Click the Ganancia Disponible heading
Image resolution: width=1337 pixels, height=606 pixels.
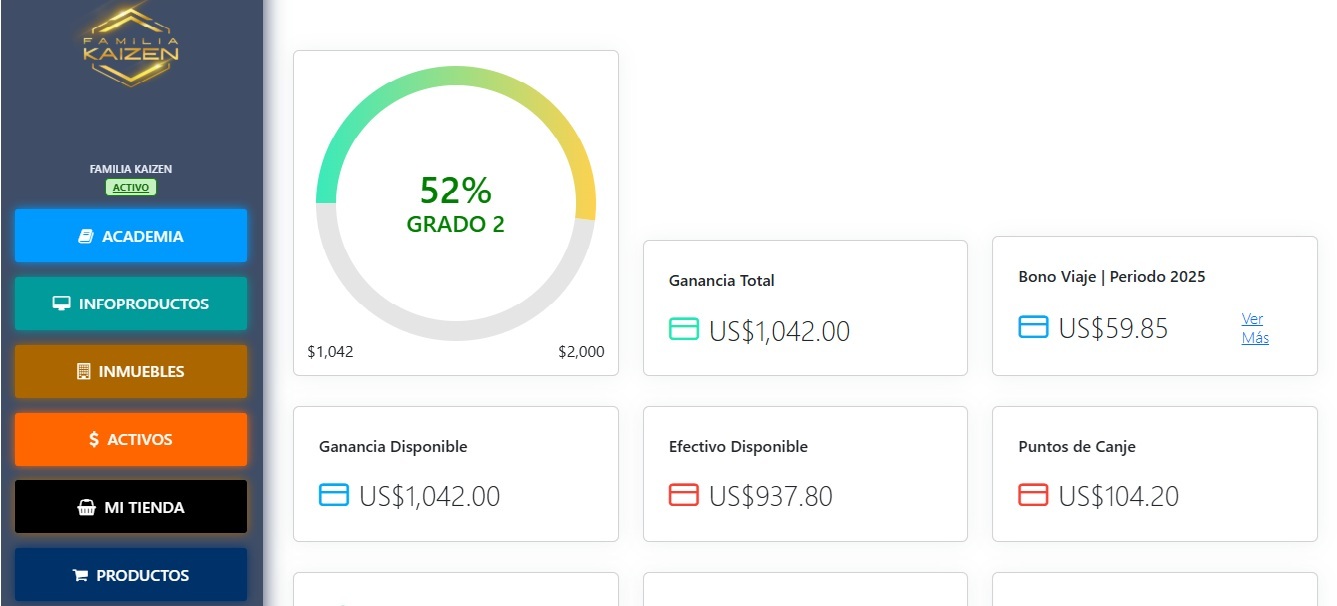point(393,447)
